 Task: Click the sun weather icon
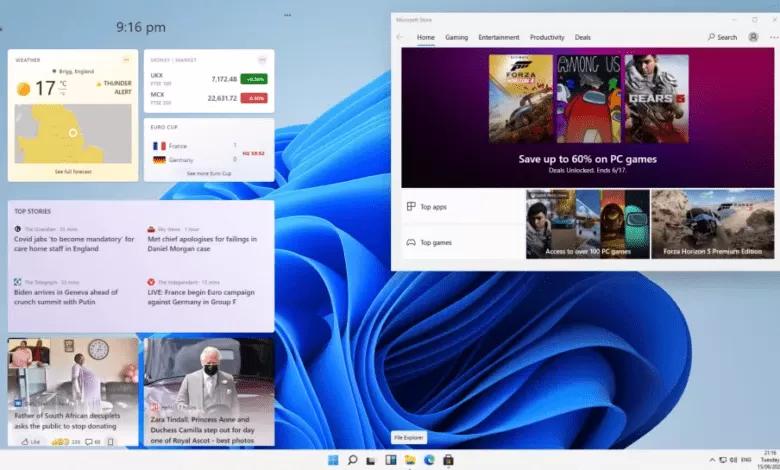click(x=23, y=89)
